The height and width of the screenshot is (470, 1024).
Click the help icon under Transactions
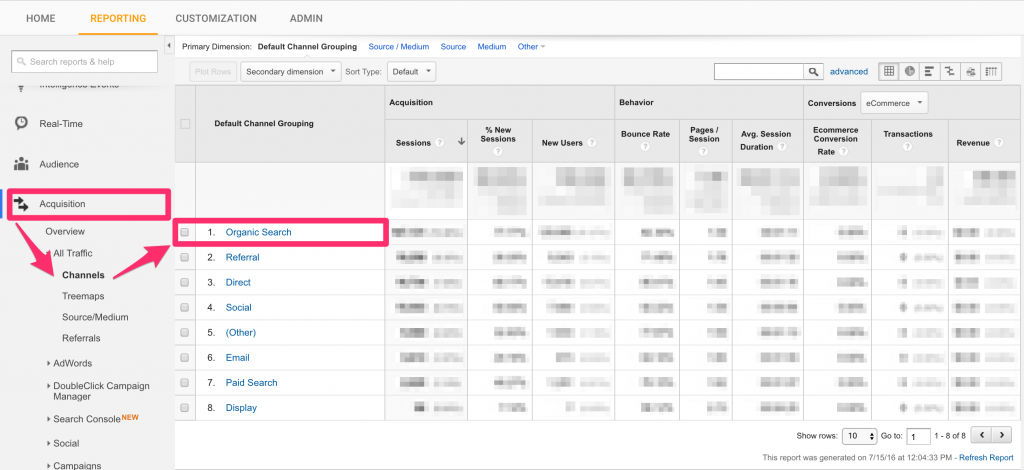click(908, 147)
